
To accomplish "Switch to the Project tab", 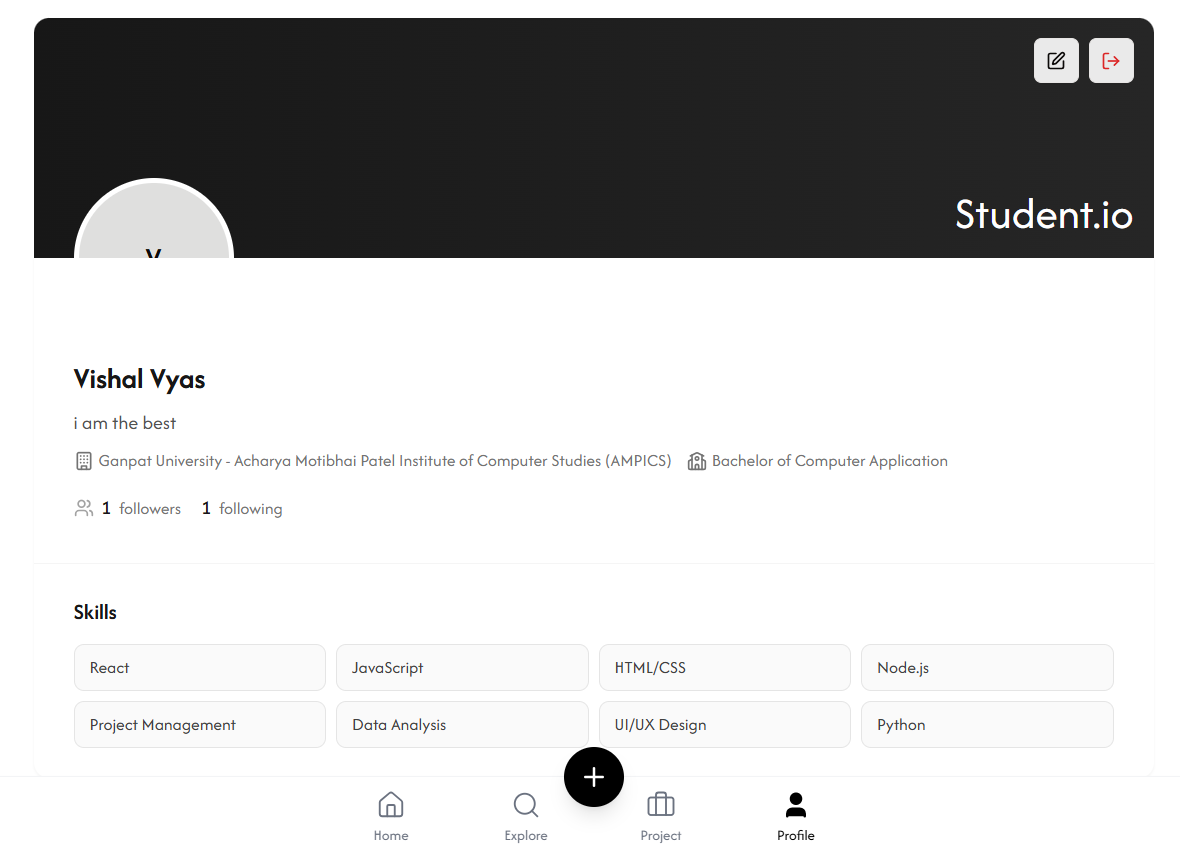I will click(x=661, y=815).
